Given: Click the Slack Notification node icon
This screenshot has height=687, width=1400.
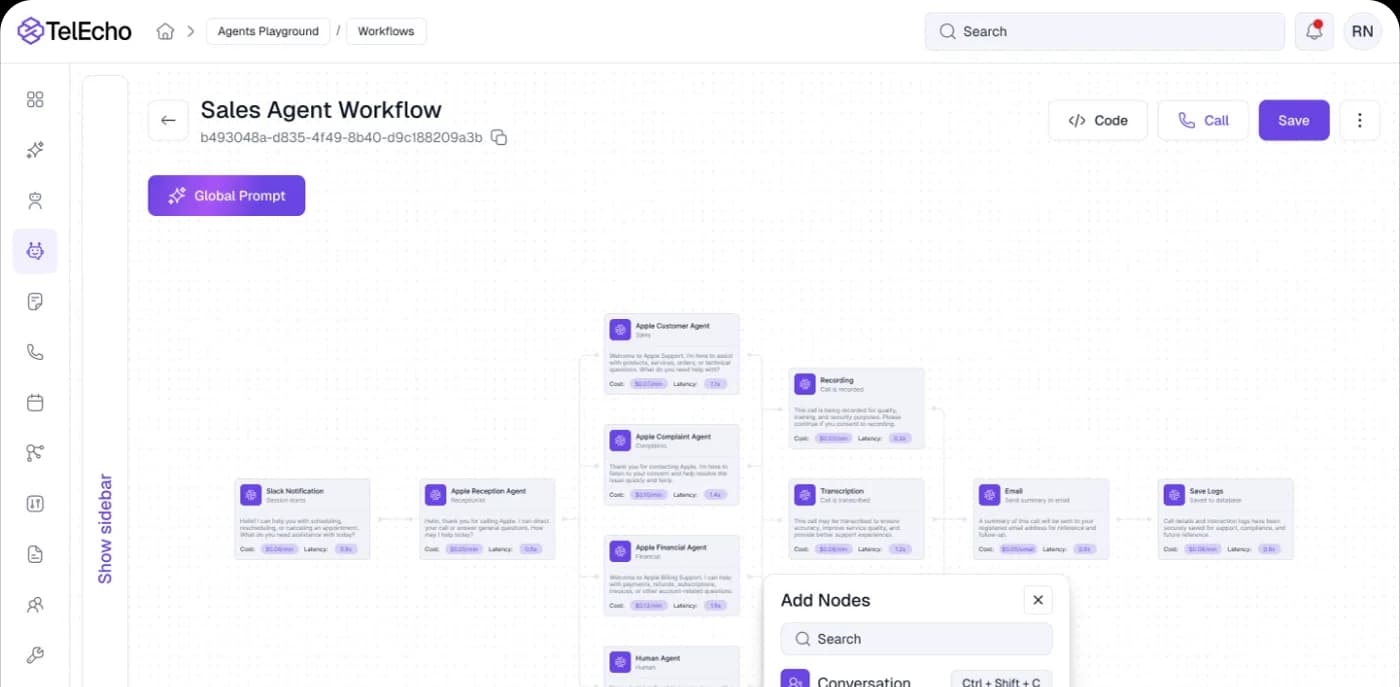Looking at the screenshot, I should (250, 494).
